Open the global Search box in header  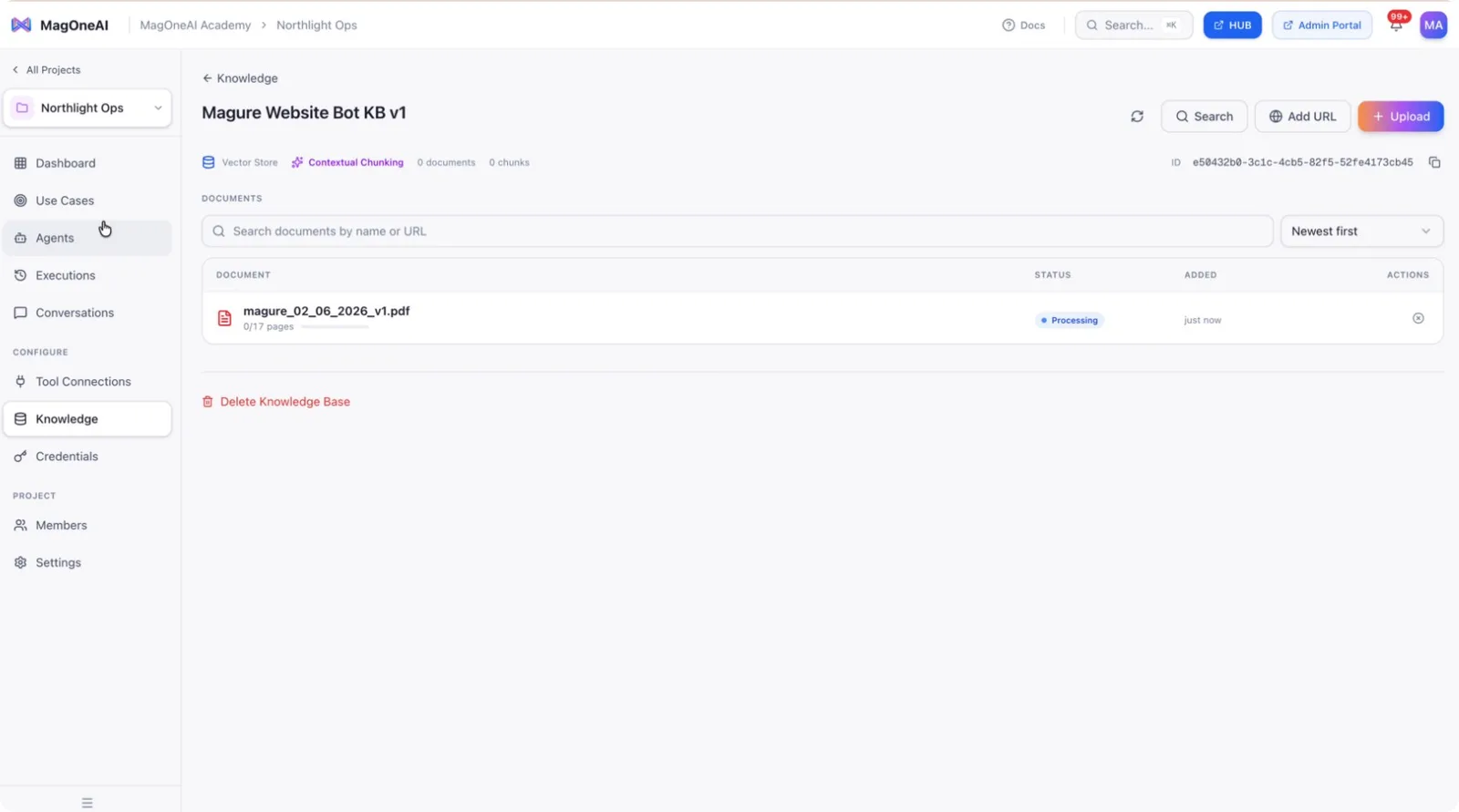pos(1133,26)
